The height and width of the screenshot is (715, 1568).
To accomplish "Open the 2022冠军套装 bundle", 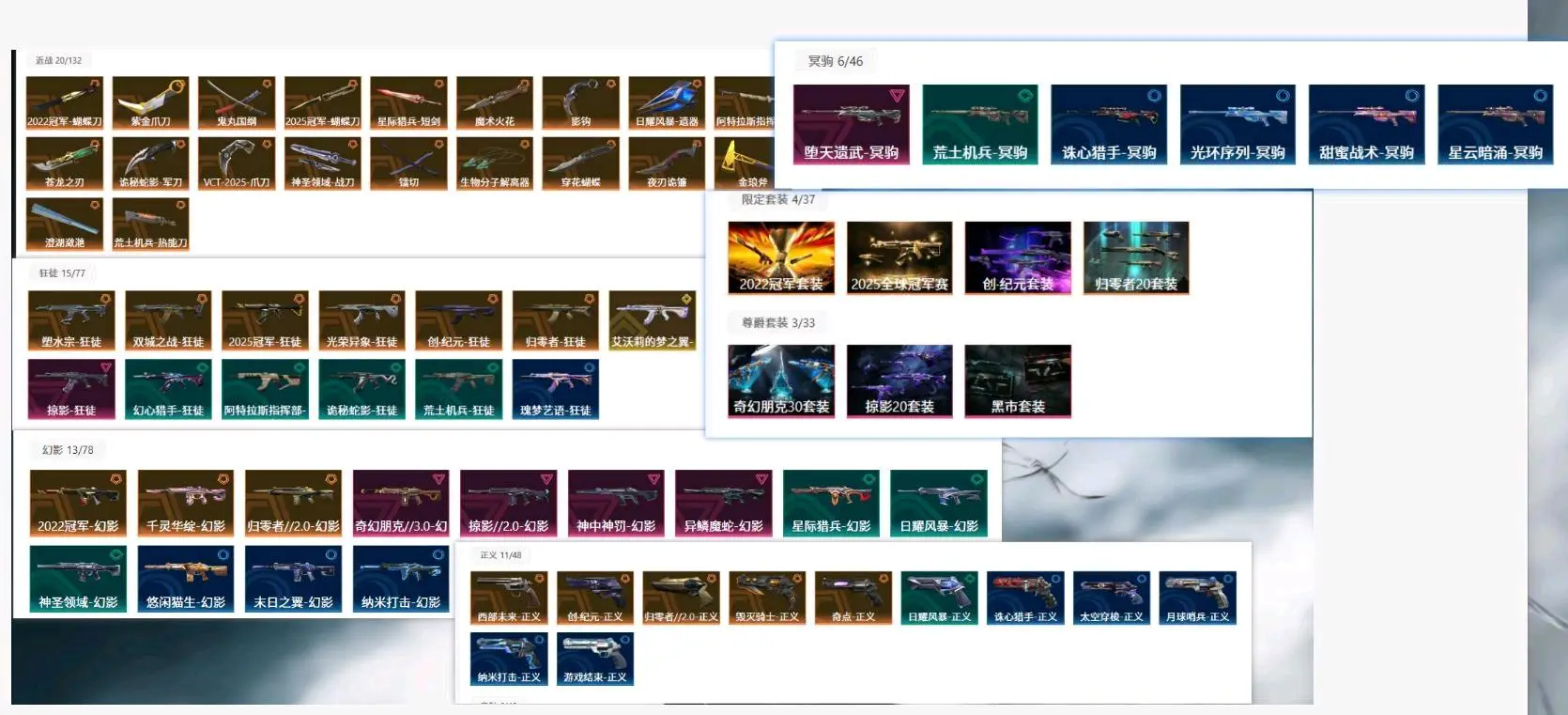I will (x=780, y=257).
